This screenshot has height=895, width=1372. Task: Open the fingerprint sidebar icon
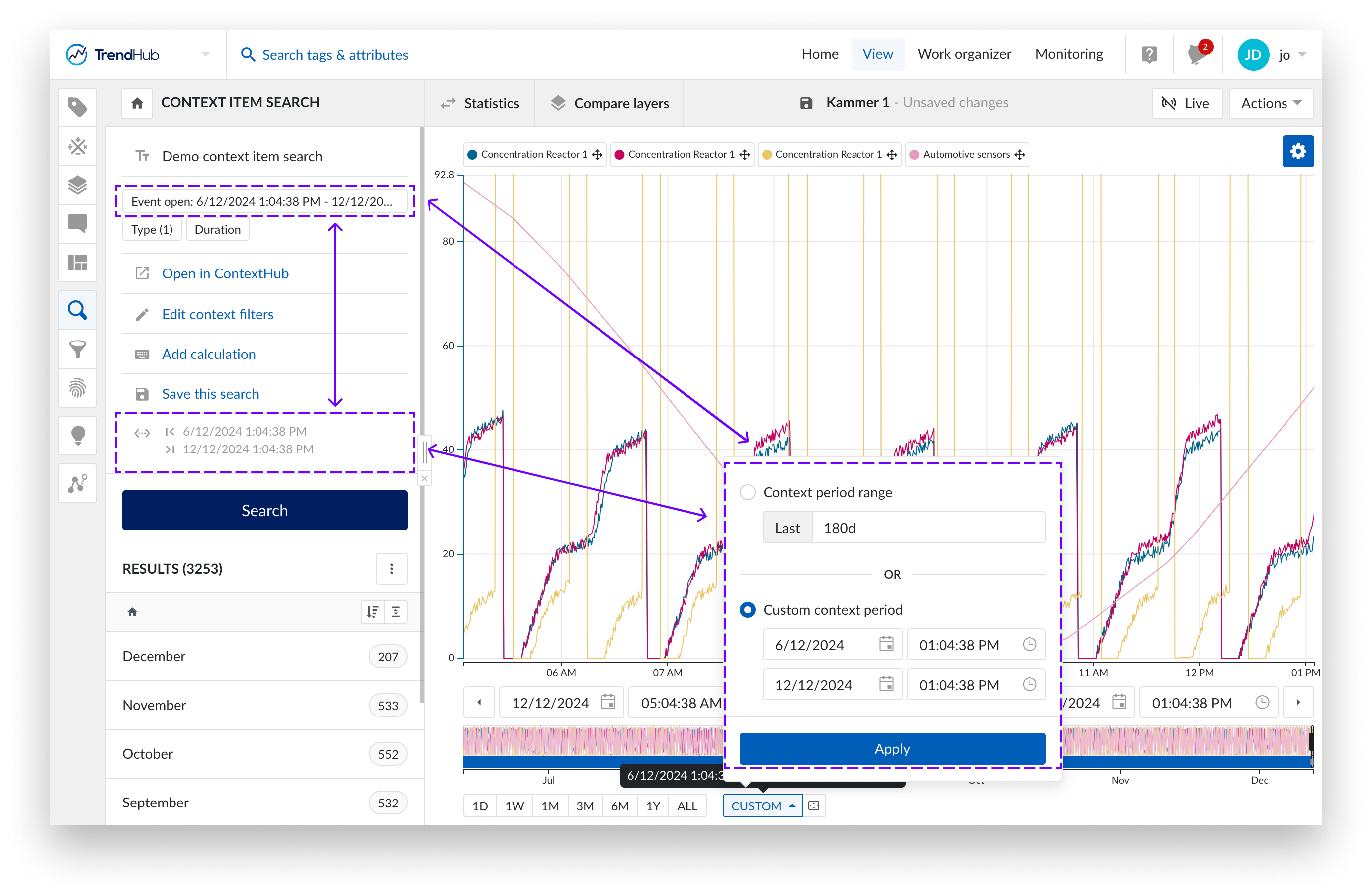pos(77,388)
